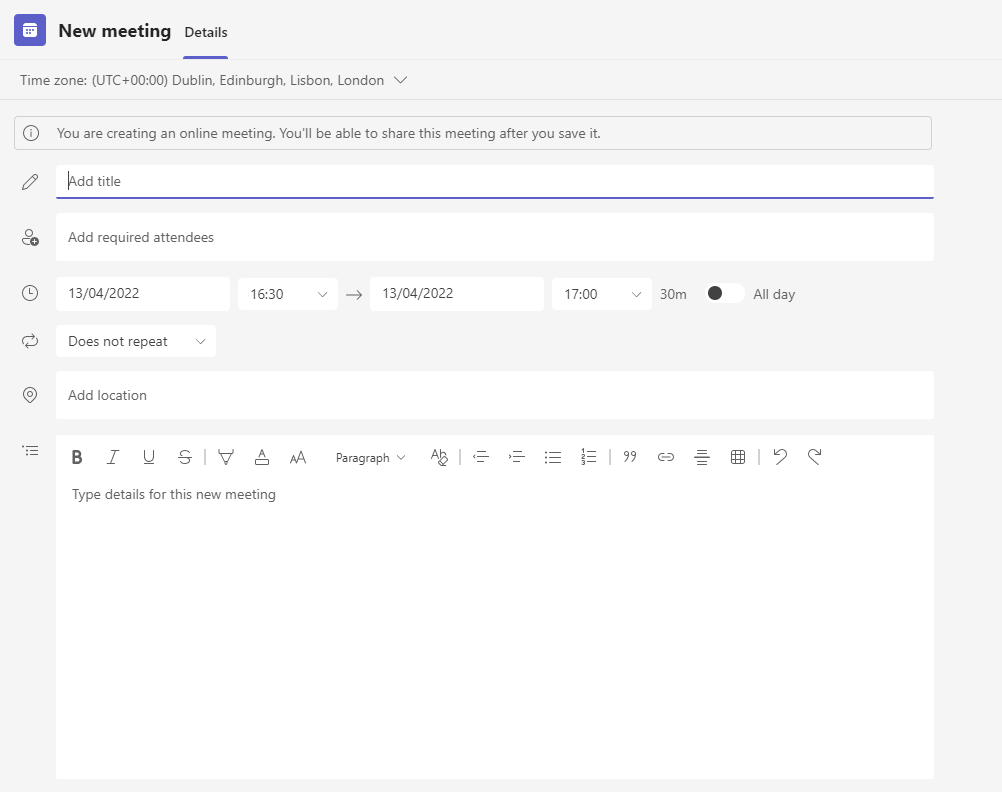Image resolution: width=1002 pixels, height=792 pixels.
Task: Insert a bulleted list
Action: point(553,457)
